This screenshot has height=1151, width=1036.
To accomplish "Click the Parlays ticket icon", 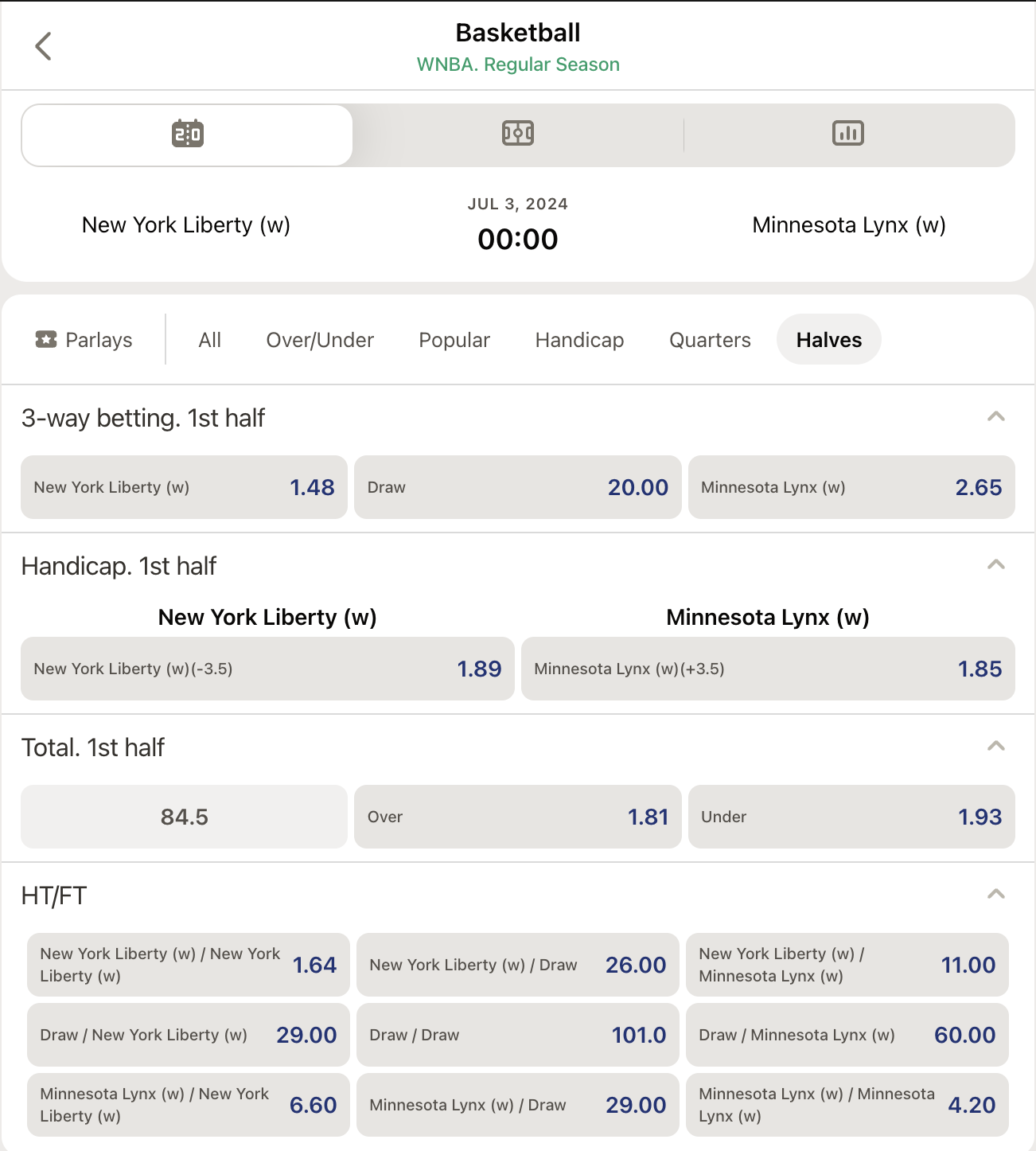I will [x=46, y=340].
